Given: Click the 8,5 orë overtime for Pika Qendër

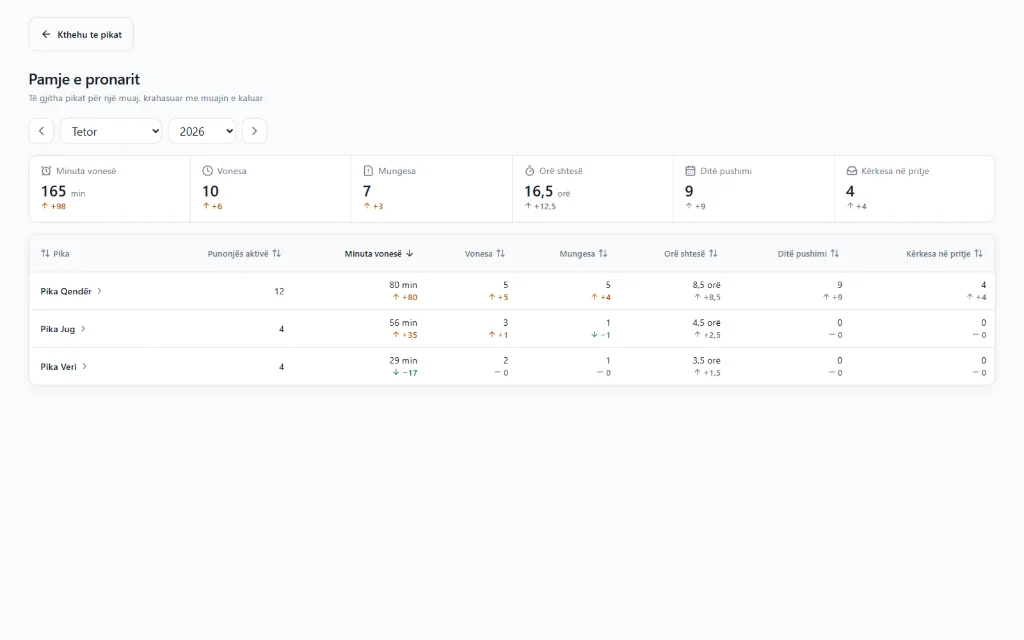Looking at the screenshot, I should click(707, 285).
